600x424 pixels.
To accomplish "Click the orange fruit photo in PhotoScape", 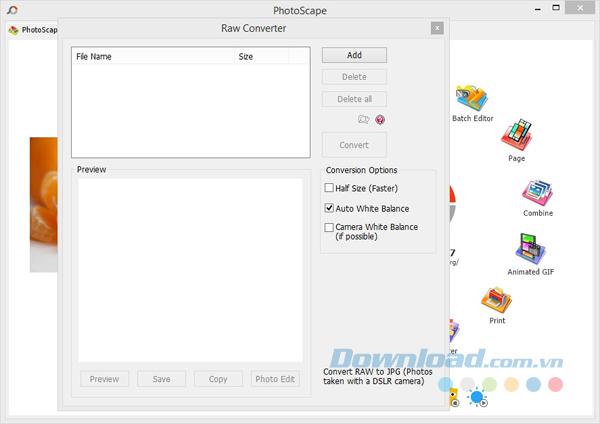I will pos(44,204).
